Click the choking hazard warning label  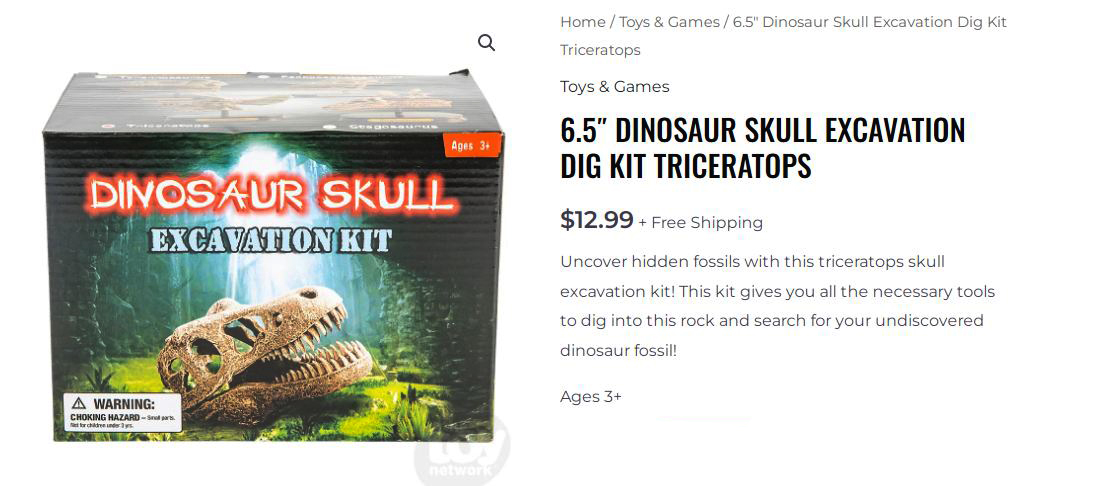tap(123, 413)
